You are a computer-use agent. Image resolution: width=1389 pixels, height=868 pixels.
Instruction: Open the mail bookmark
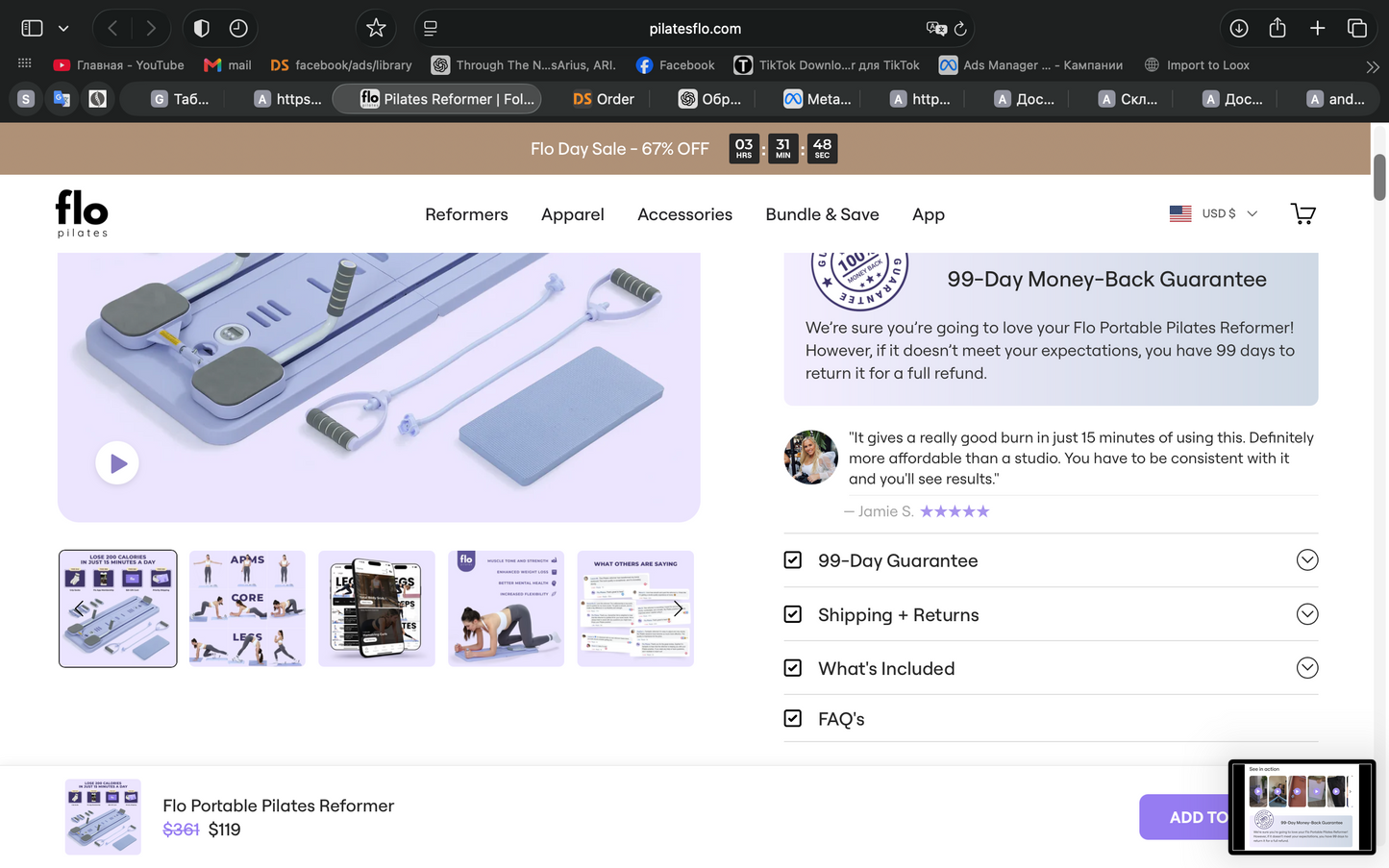[x=228, y=64]
